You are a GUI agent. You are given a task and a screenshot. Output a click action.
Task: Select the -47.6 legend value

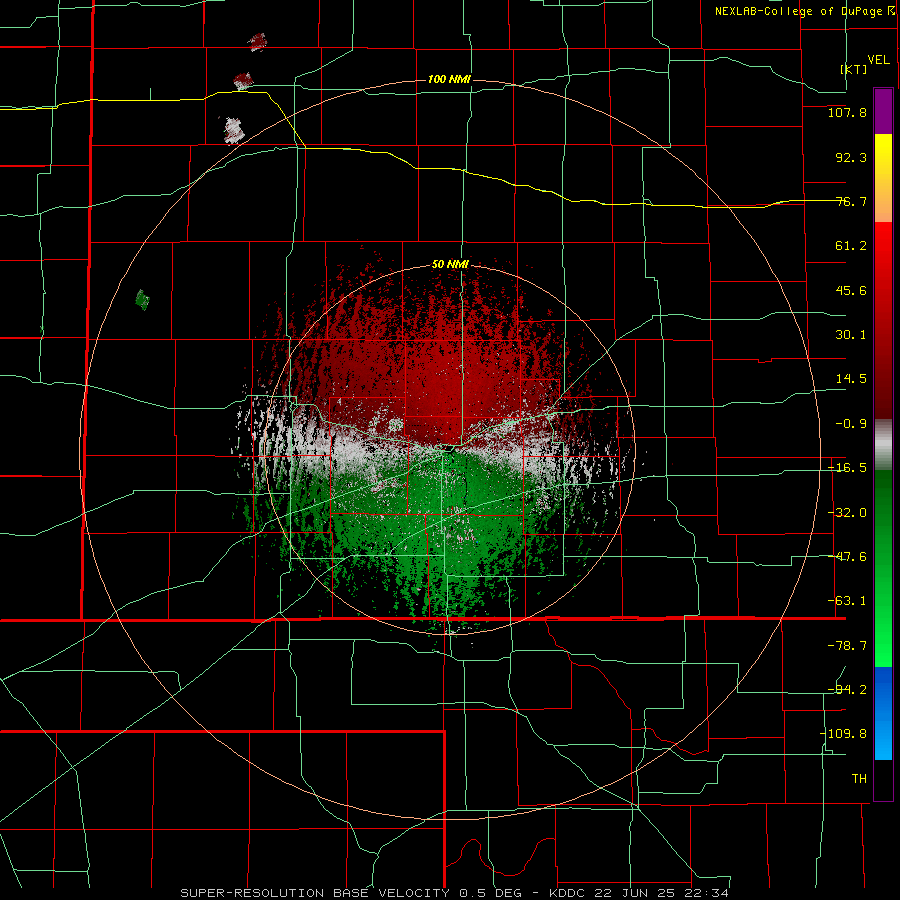point(847,557)
